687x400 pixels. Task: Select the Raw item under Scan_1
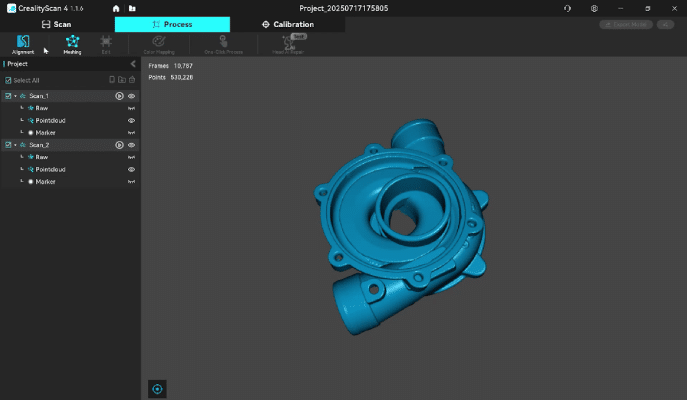tap(42, 108)
